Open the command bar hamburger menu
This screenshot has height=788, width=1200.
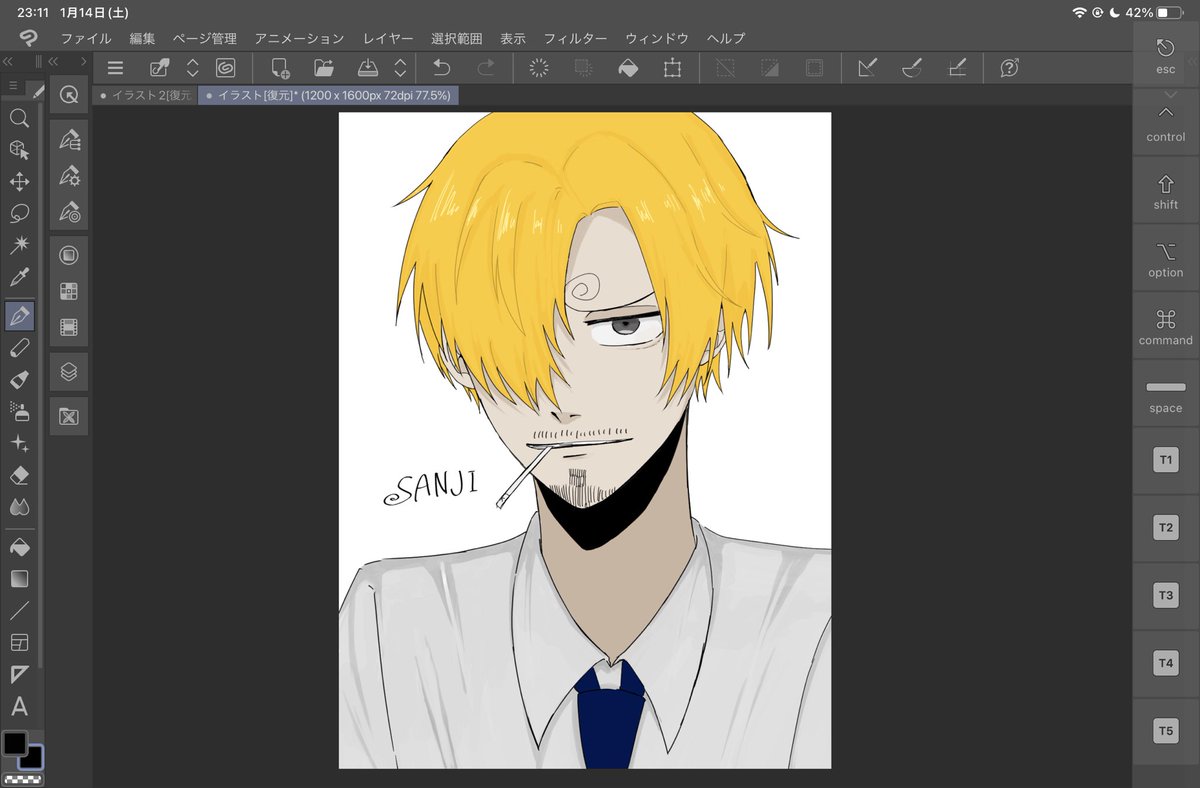coord(115,68)
